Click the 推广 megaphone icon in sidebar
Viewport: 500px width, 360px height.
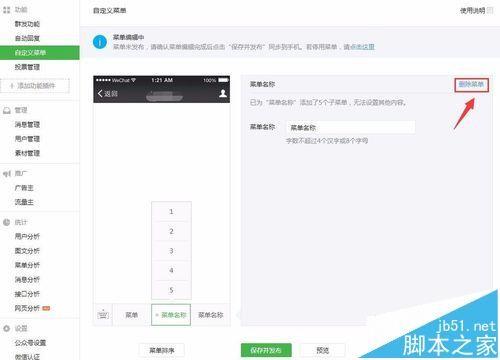click(x=7, y=174)
